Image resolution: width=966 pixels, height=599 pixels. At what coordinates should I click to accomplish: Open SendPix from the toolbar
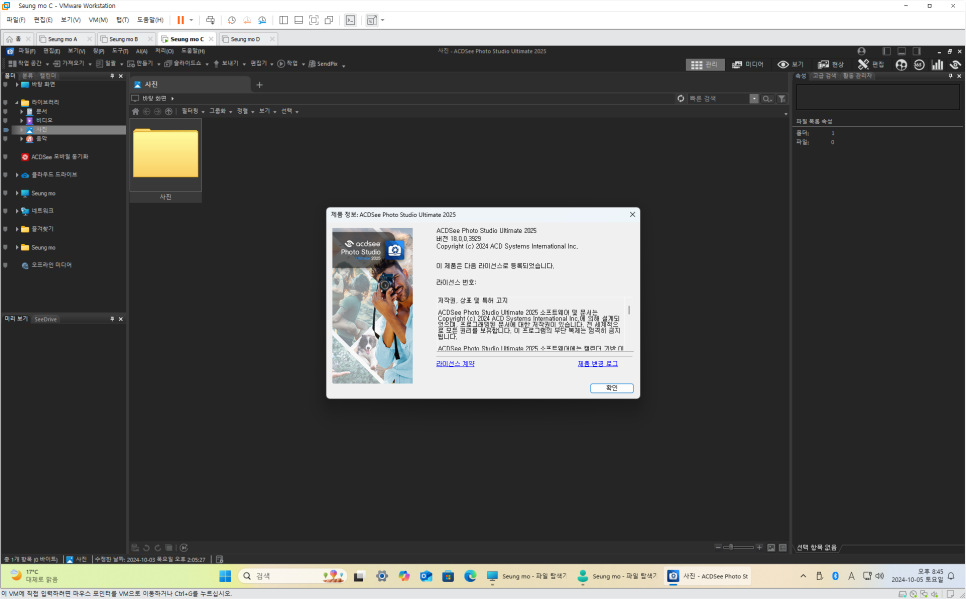[x=322, y=63]
